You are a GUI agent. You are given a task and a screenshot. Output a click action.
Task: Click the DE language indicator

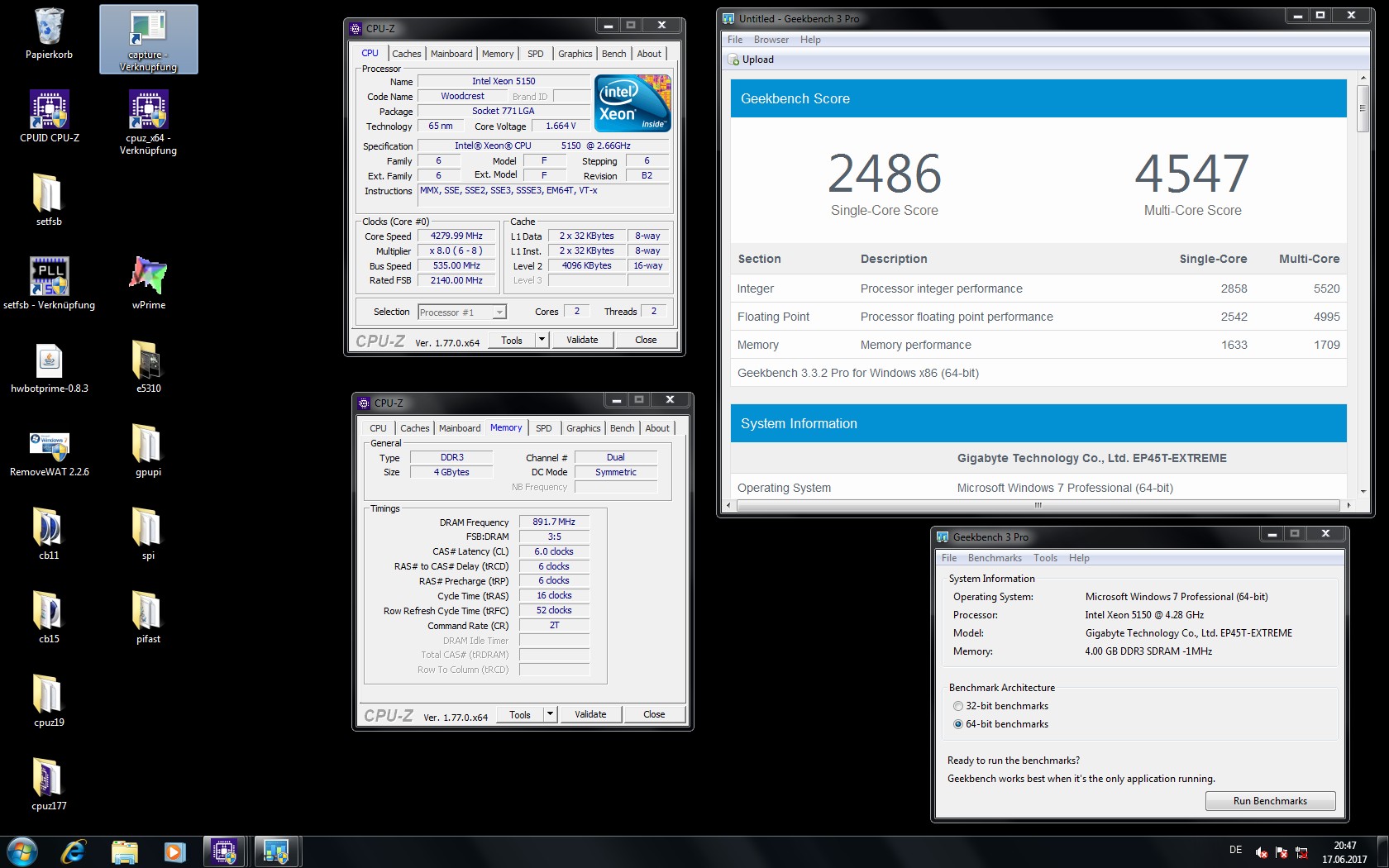point(1235,850)
